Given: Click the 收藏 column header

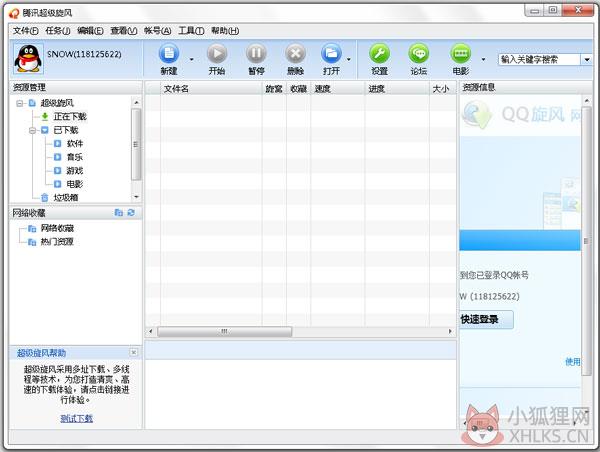Looking at the screenshot, I should tap(298, 89).
